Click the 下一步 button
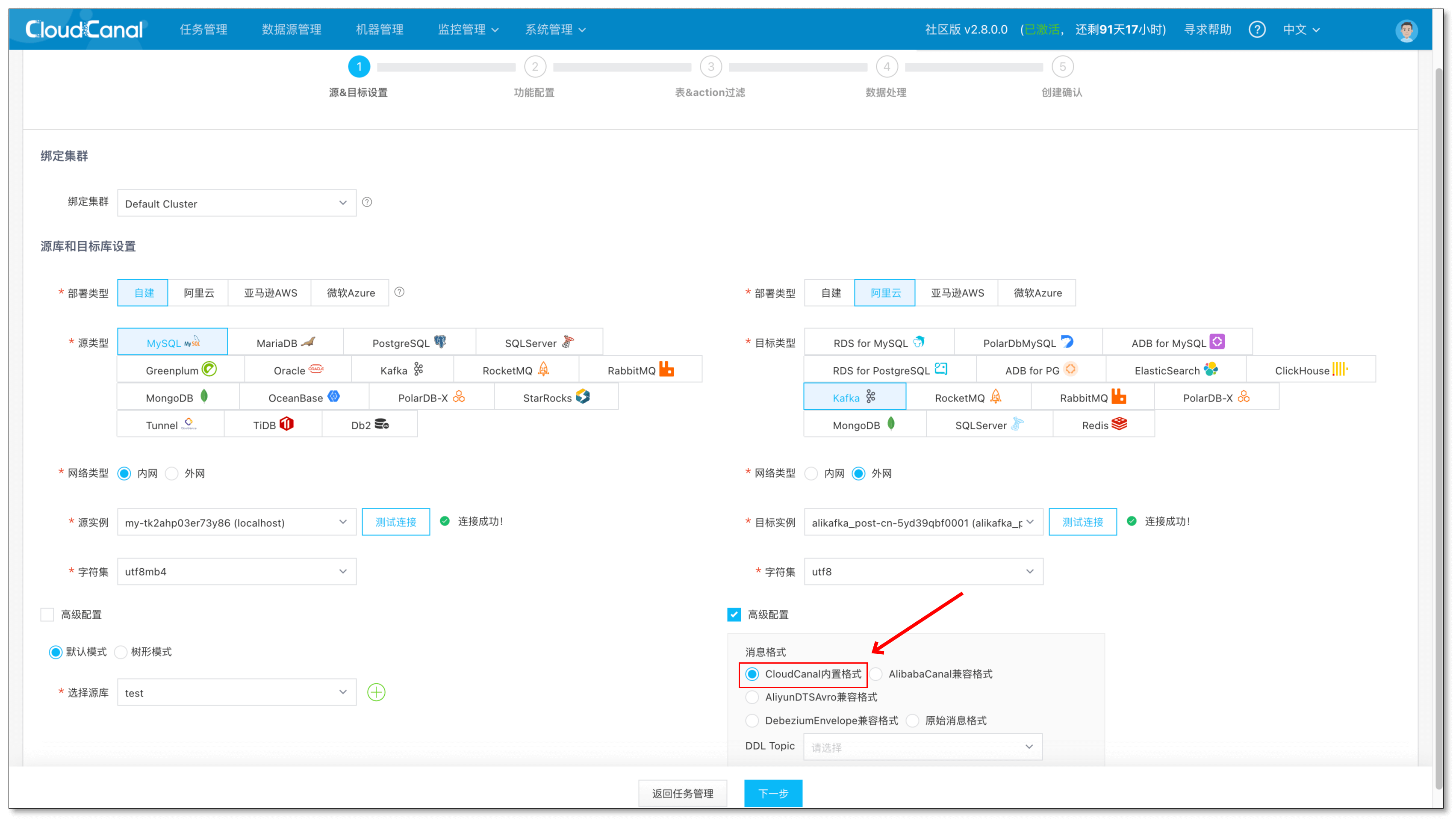Viewport: 1456px width, 821px height. [x=772, y=793]
